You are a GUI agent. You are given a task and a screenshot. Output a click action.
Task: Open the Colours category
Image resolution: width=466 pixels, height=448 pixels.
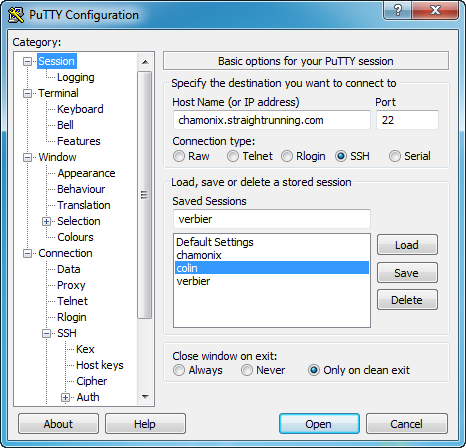tap(75, 237)
